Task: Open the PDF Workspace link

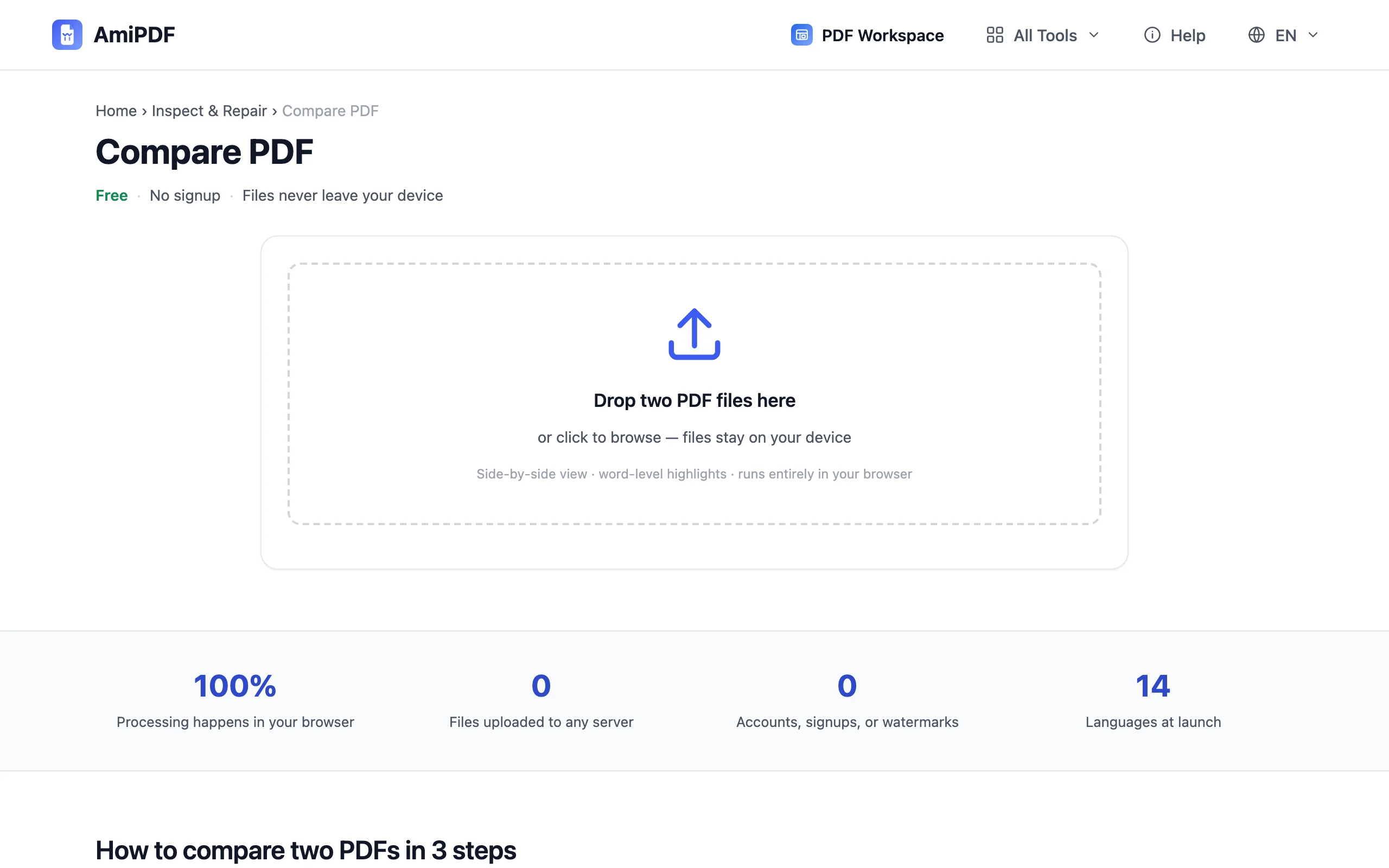Action: (x=867, y=35)
